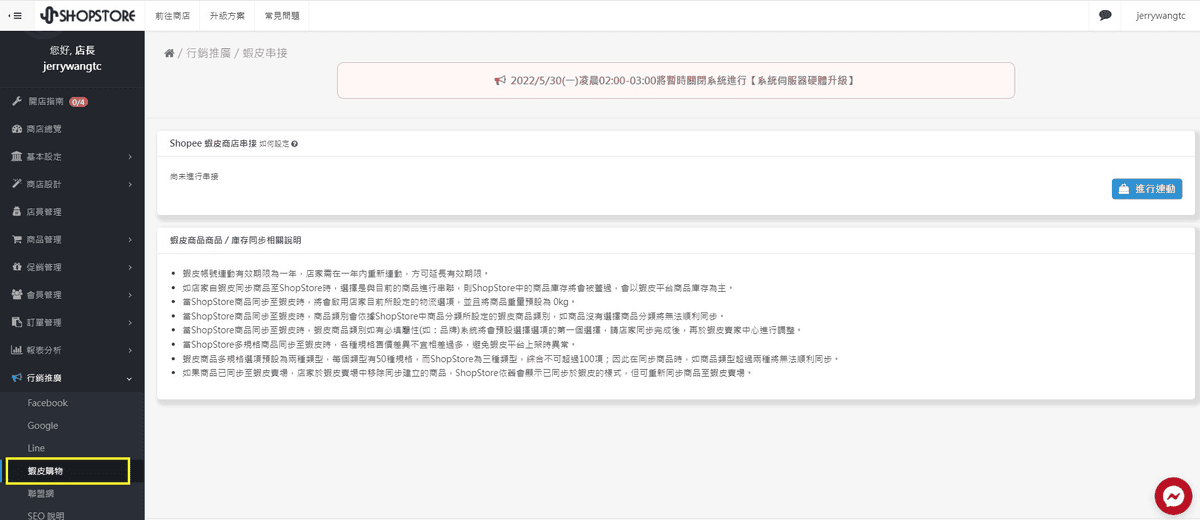Image resolution: width=1200 pixels, height=520 pixels.
Task: Open 升級方案 in the top bar
Action: point(228,16)
